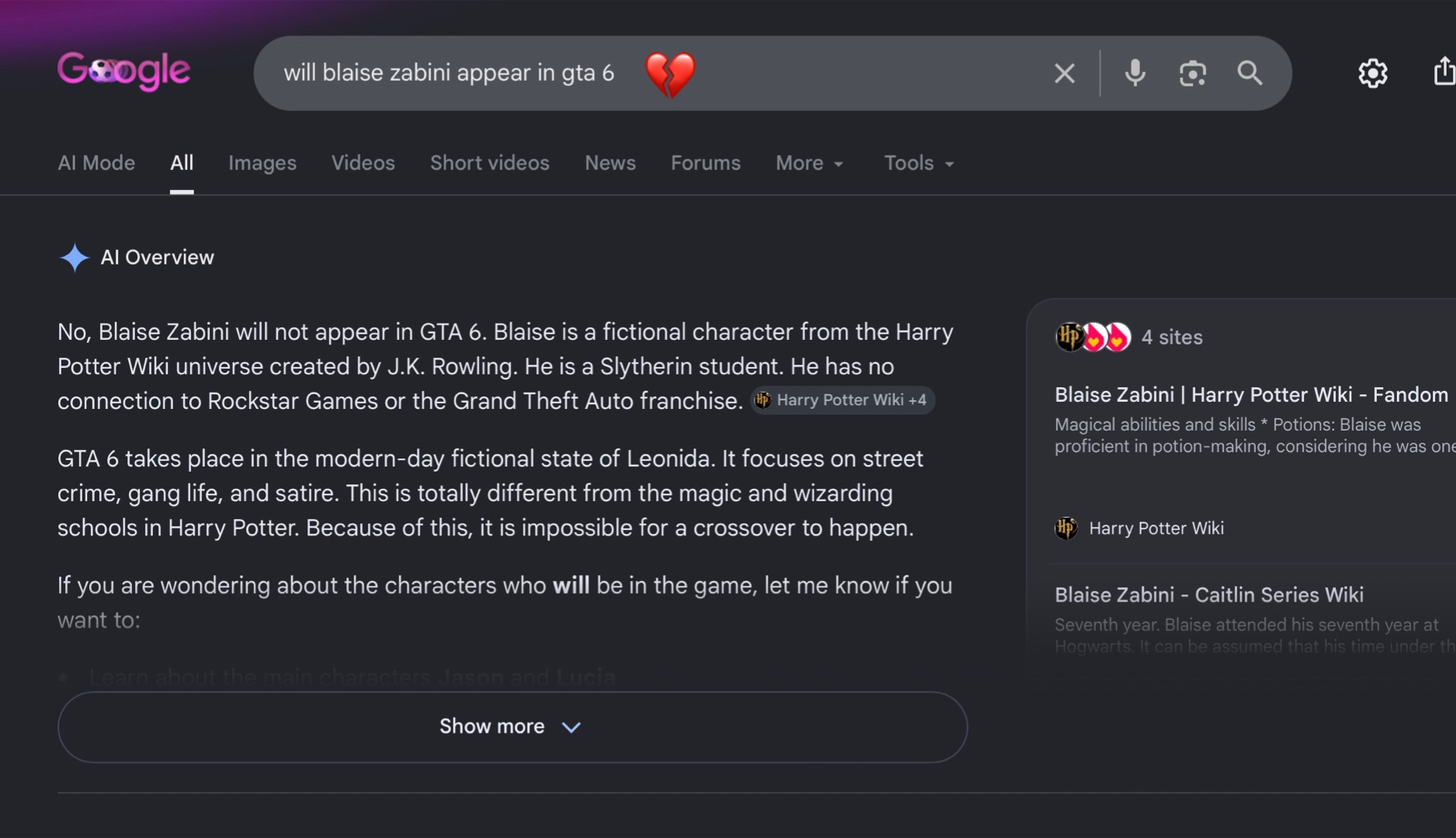Open Blaise Zabini Caitlin Series Wiki link
1456x838 pixels.
coord(1208,595)
